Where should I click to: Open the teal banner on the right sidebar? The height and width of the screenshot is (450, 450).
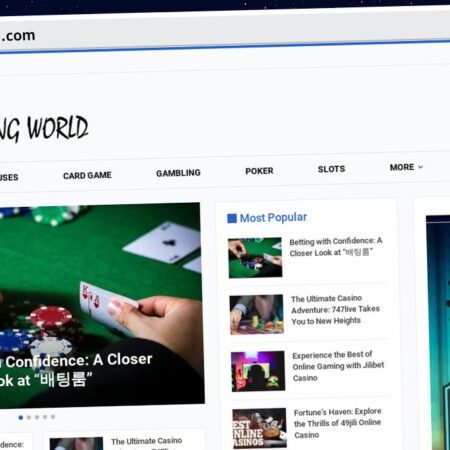pyautogui.click(x=438, y=333)
